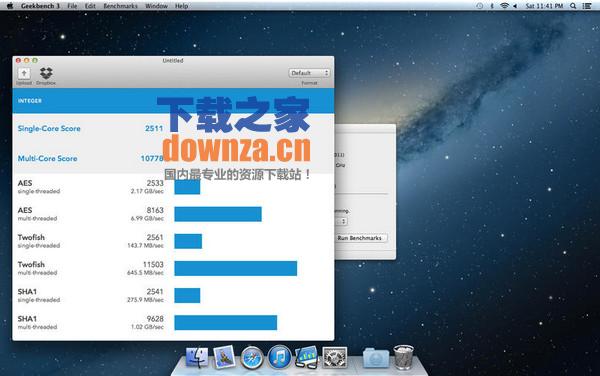Click the Geekbench icon in Dock

pyautogui.click(x=307, y=357)
